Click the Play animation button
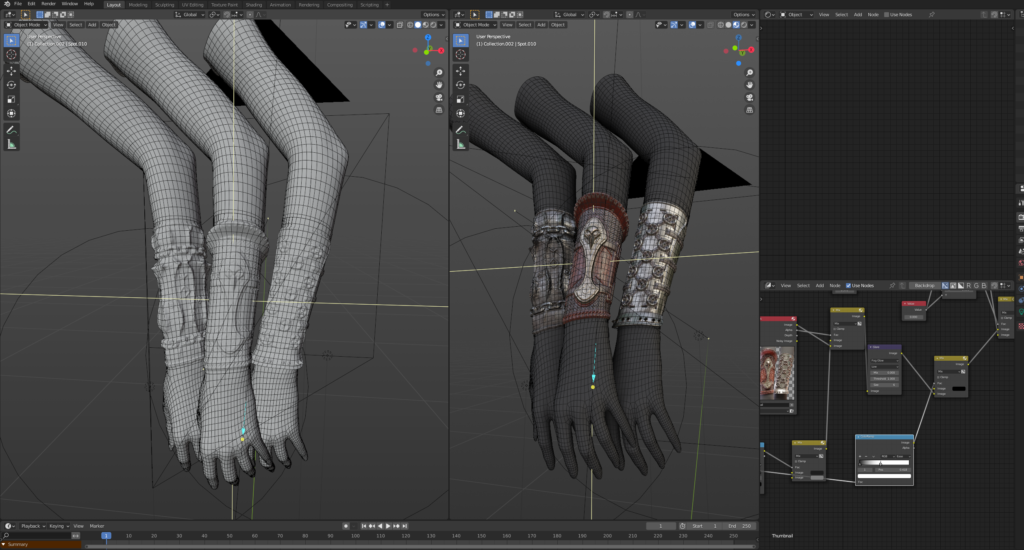 pos(388,525)
